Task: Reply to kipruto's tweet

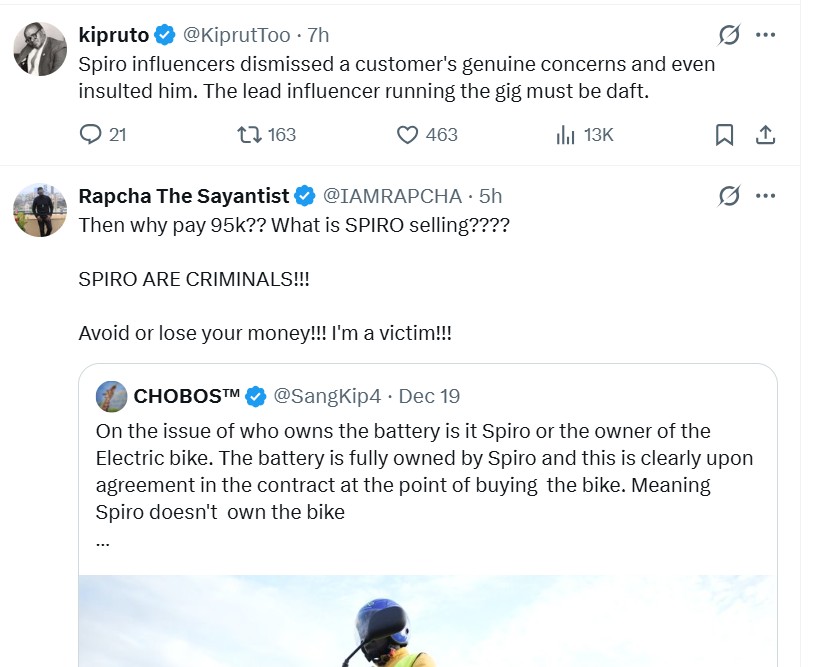Action: [91, 135]
